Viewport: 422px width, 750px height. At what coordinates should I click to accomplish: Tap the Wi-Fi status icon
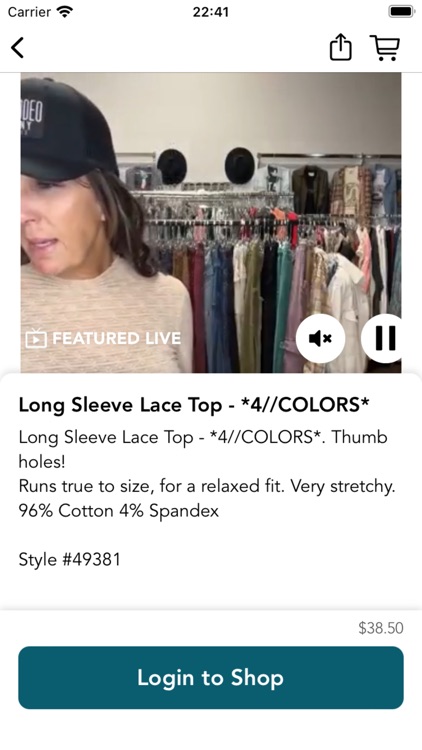click(x=65, y=11)
